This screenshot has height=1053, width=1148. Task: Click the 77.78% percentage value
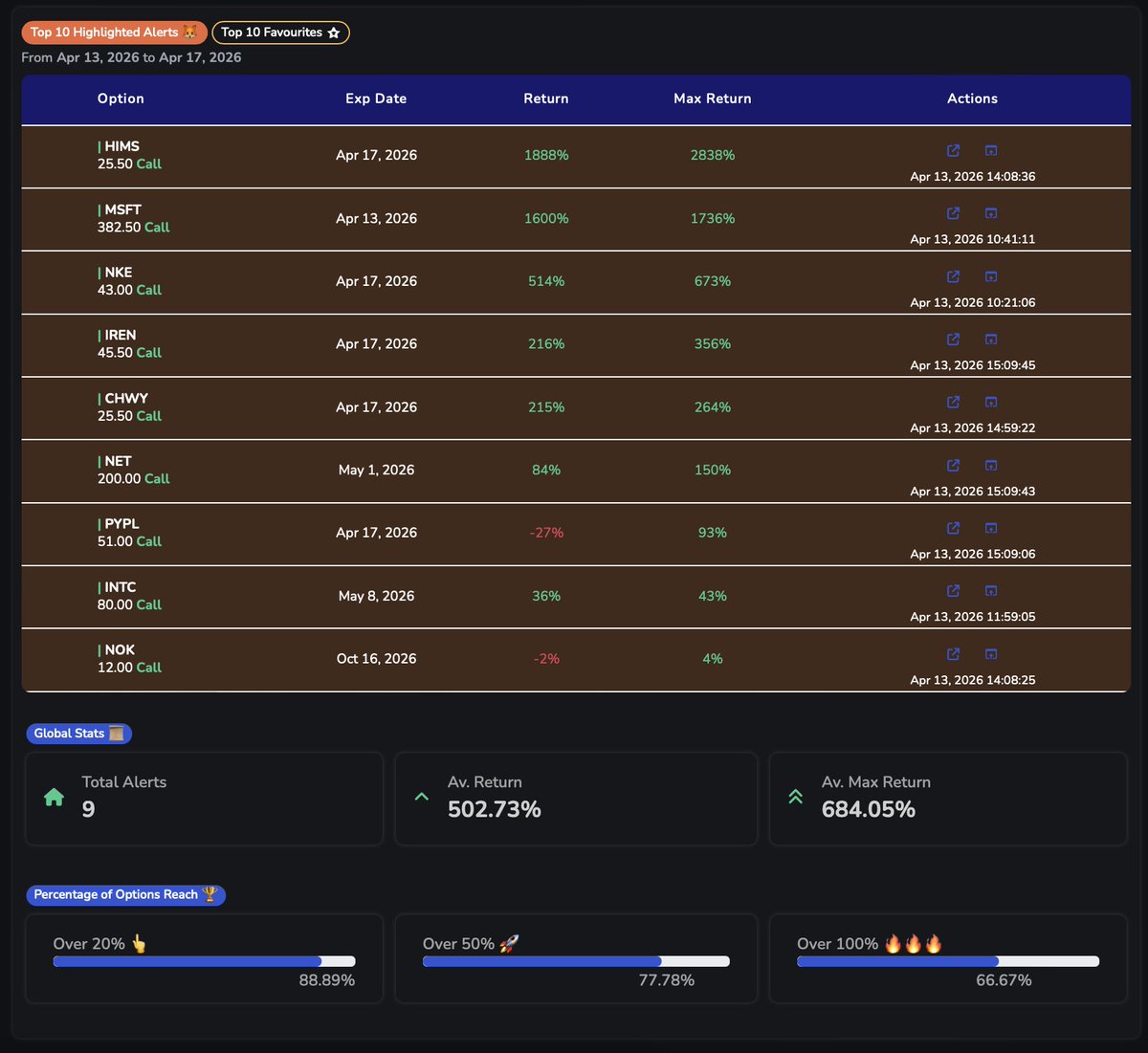click(667, 980)
